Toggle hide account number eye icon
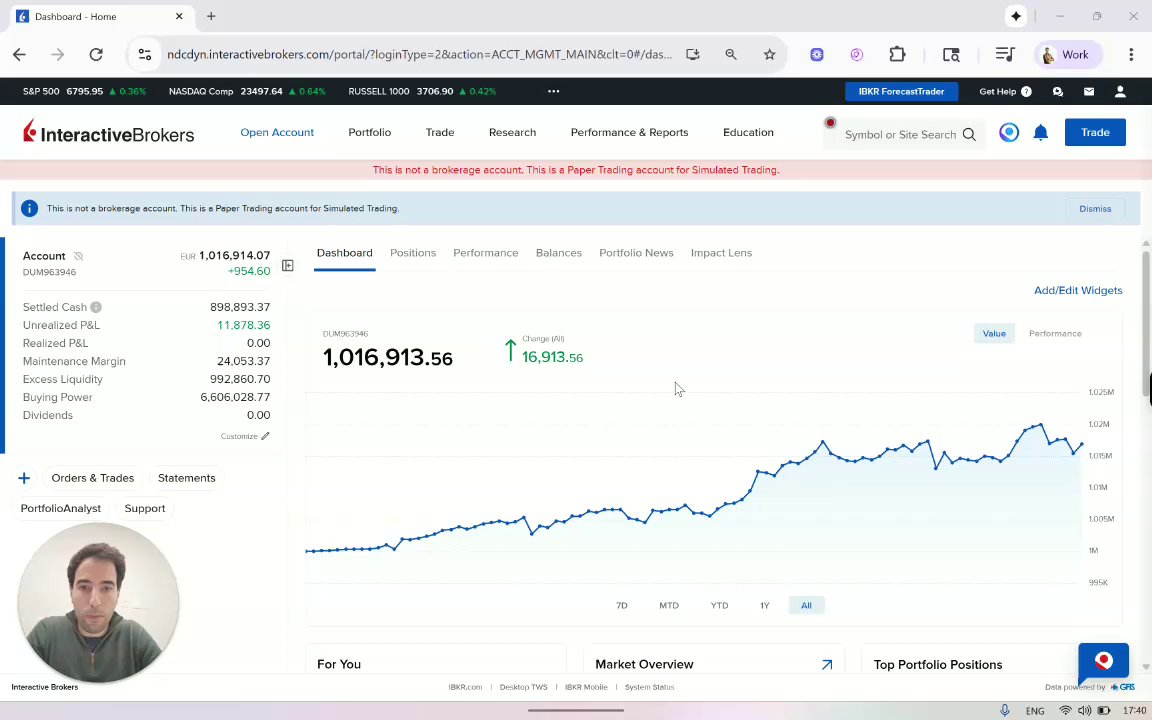 79,256
